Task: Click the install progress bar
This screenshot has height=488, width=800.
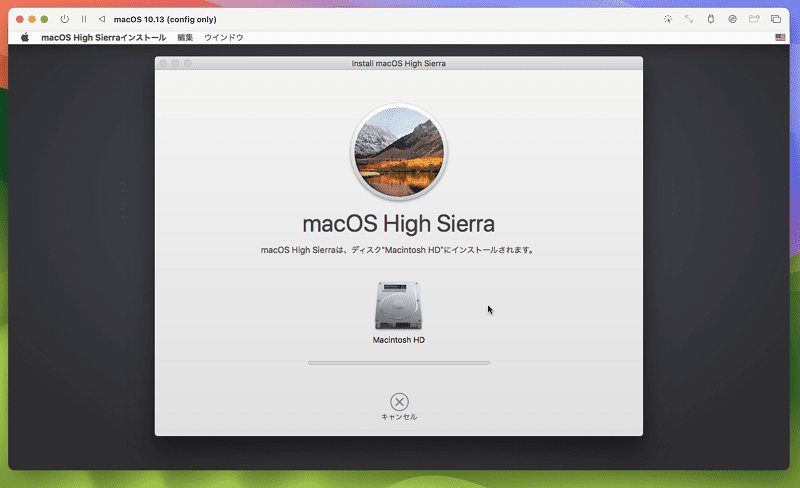Action: [398, 363]
